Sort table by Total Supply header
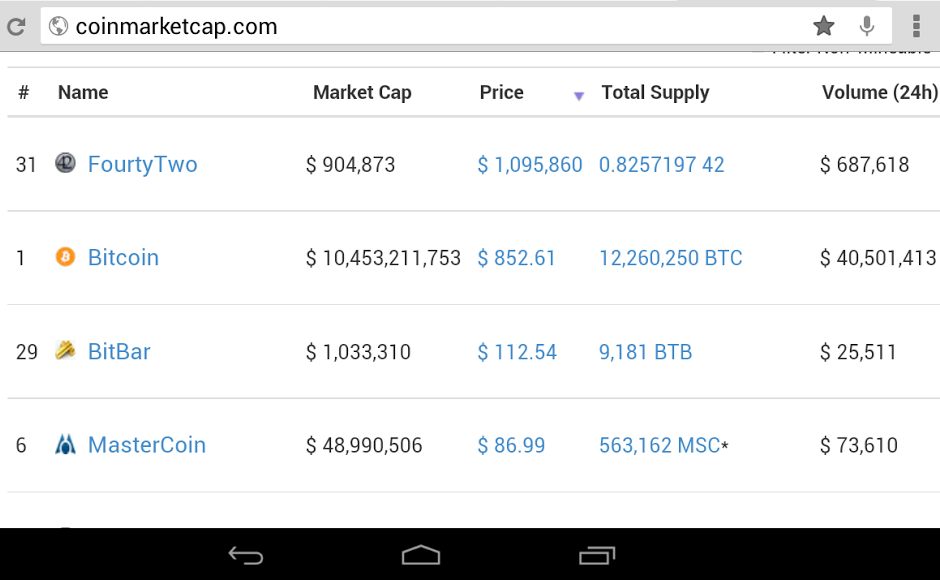Viewport: 940px width, 580px height. tap(655, 93)
